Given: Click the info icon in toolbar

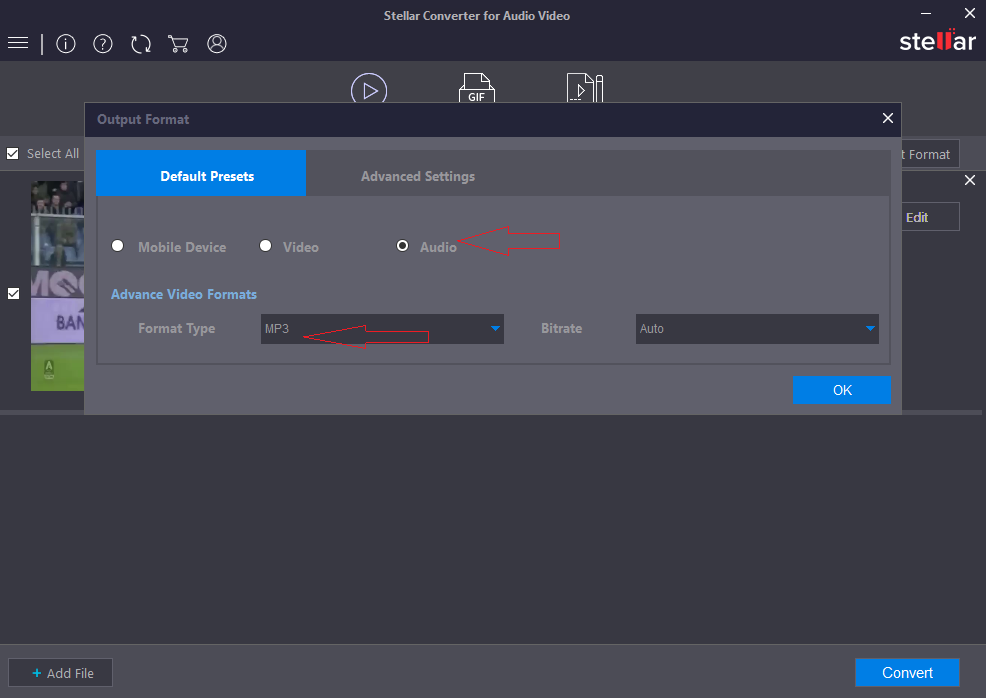Looking at the screenshot, I should [66, 43].
